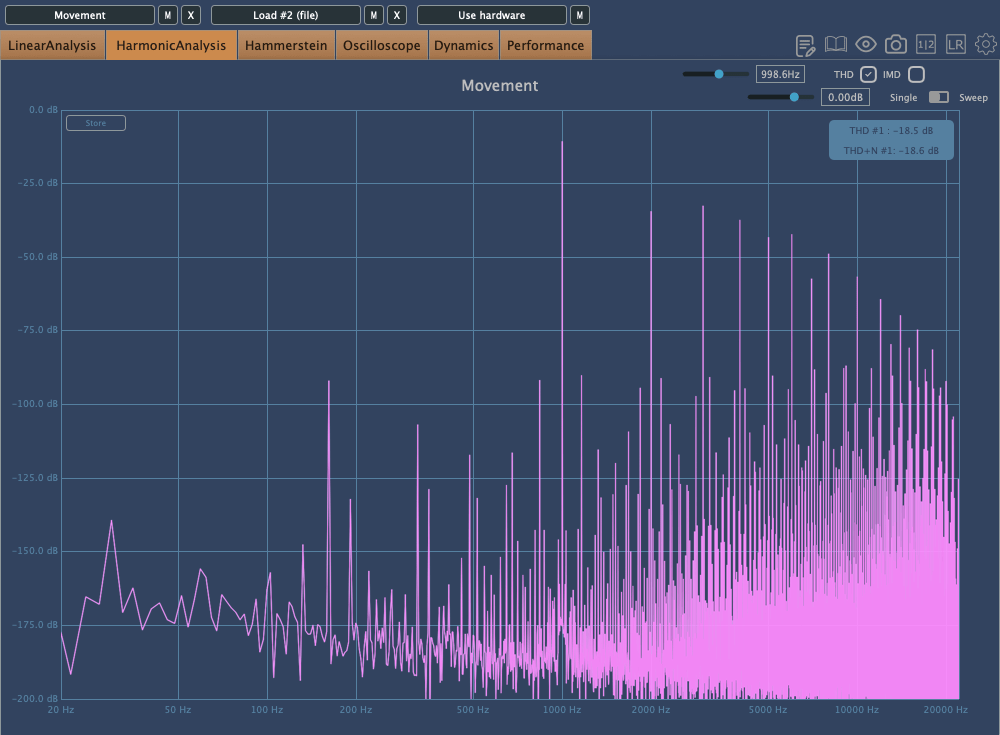Open the notes editor icon
1000x735 pixels.
point(806,45)
